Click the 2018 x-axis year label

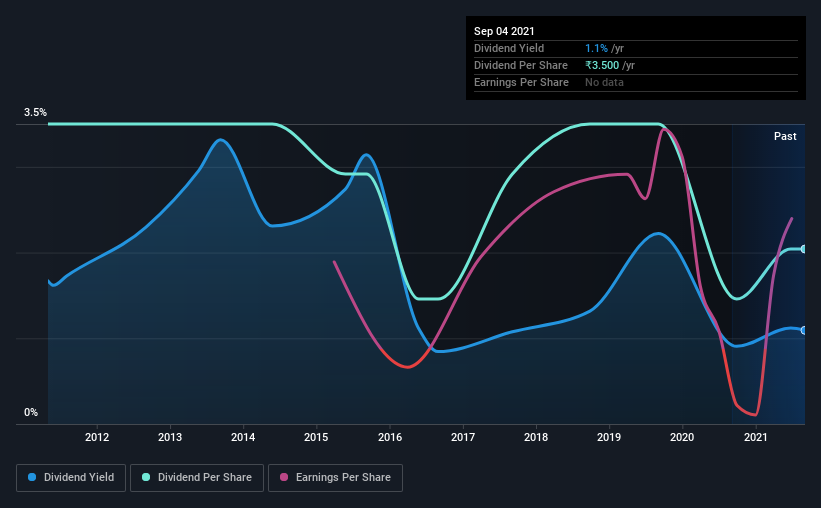click(x=536, y=437)
